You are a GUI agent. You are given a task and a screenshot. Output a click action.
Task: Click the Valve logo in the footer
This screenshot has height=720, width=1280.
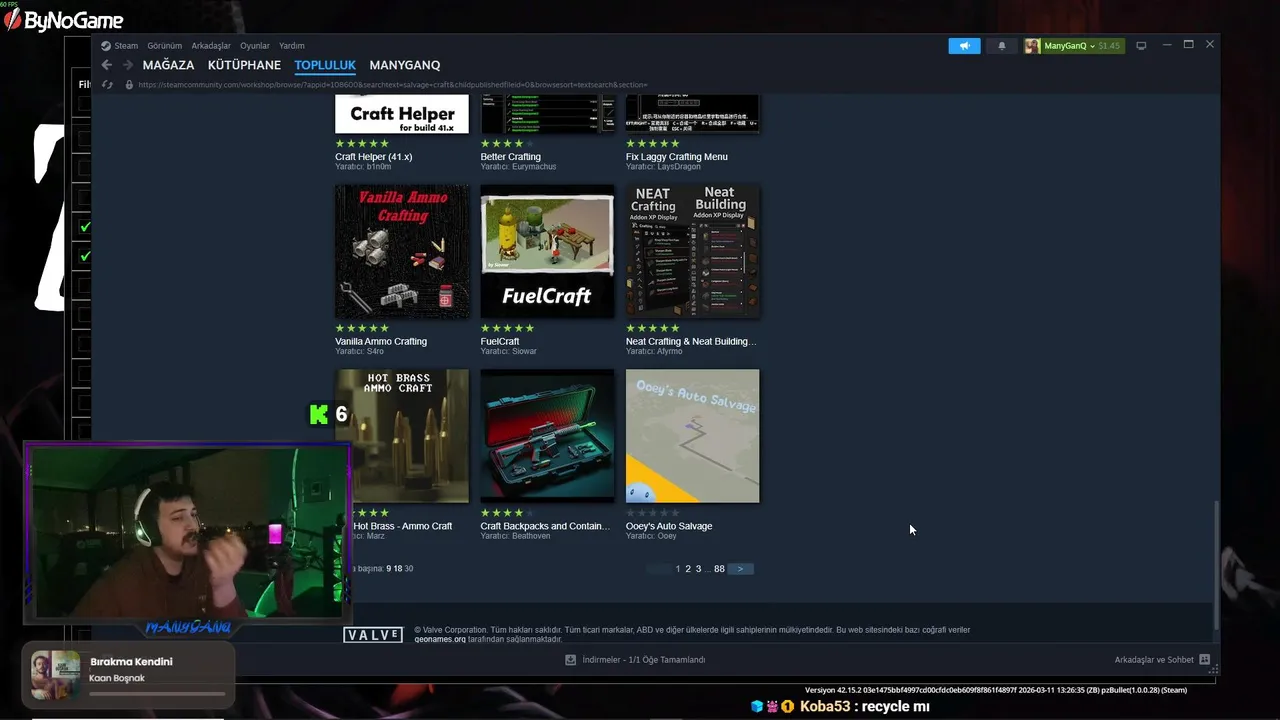373,635
